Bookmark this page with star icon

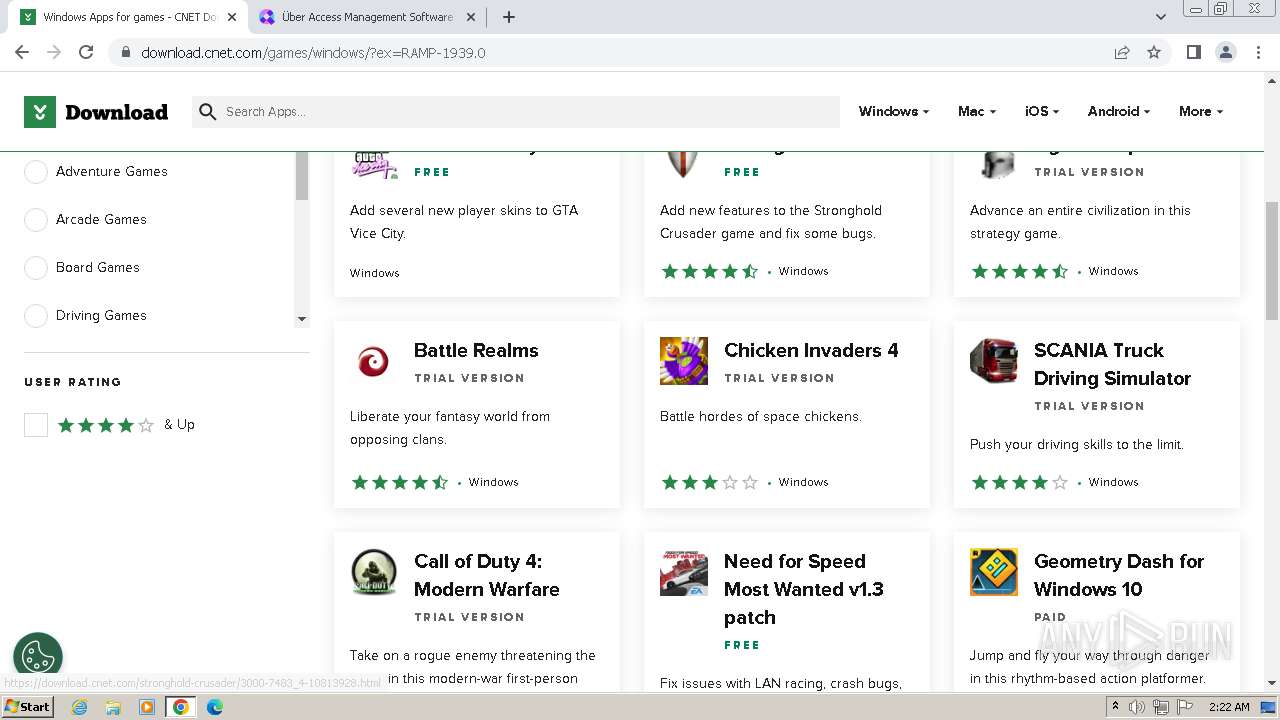pyautogui.click(x=1154, y=52)
